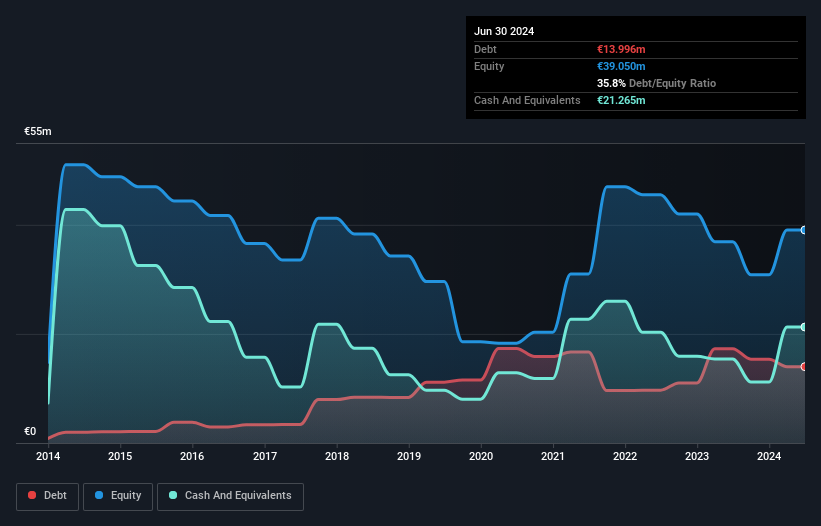Click the 2024 x-axis label

(769, 456)
